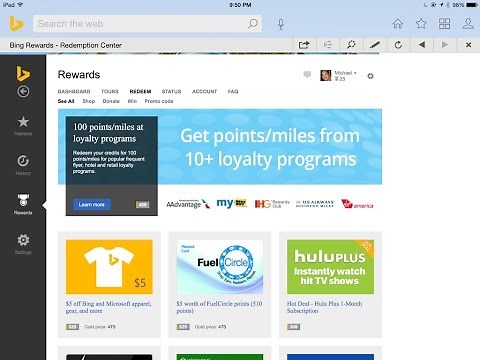Open the FuelCircle reward card image
This screenshot has width=480, height=360.
(220, 267)
